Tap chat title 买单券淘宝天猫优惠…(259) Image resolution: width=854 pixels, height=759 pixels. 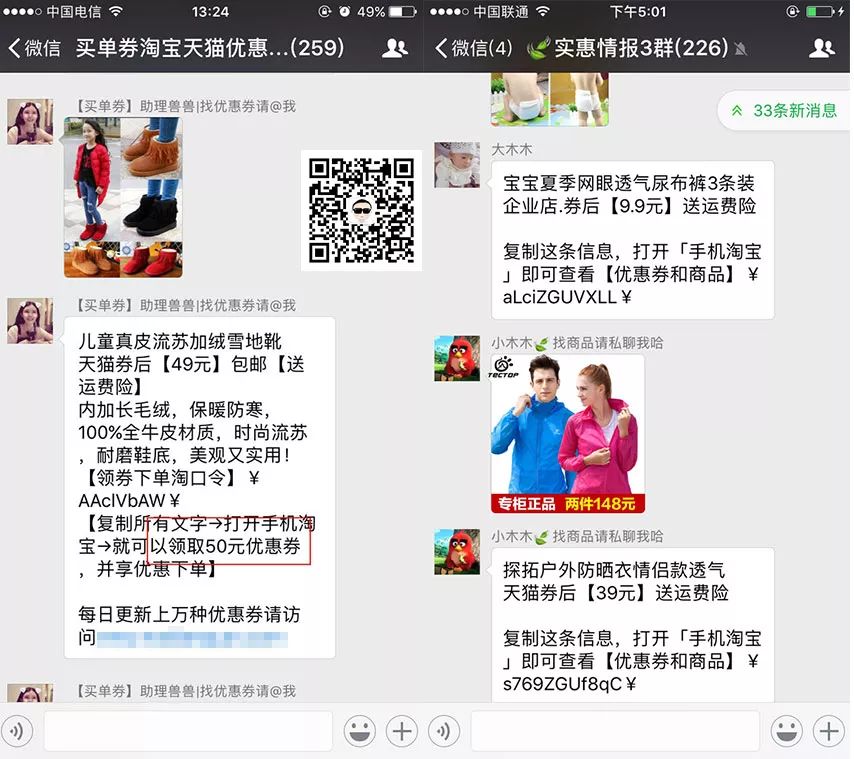[x=210, y=48]
